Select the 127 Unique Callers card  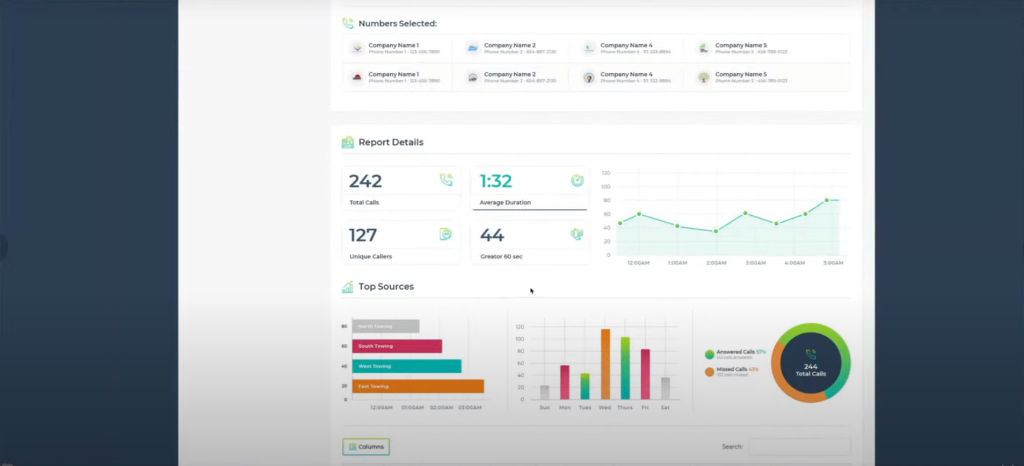click(401, 243)
